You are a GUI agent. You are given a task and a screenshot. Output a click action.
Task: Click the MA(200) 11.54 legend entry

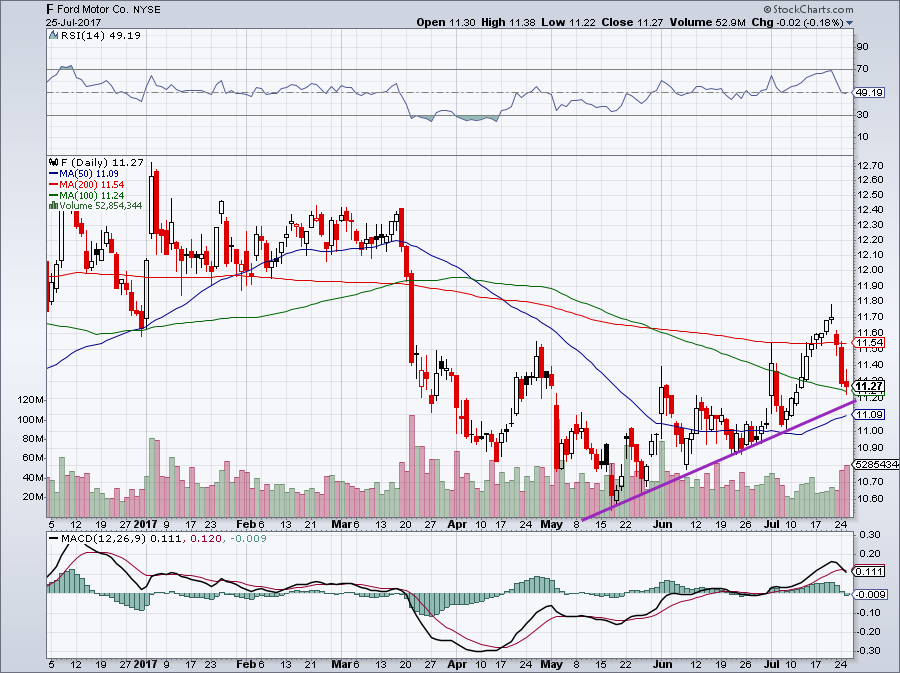point(92,184)
